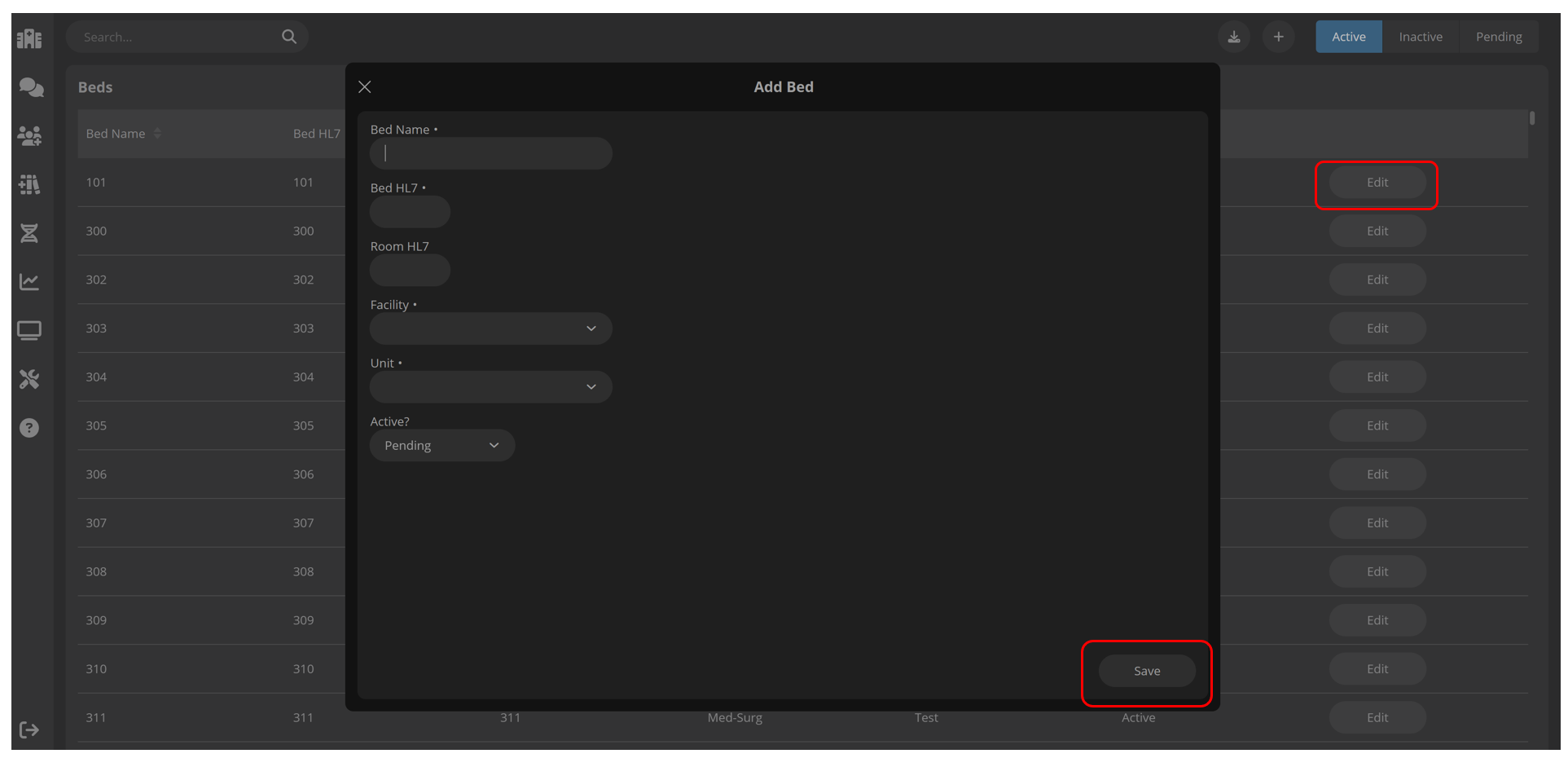
Task: Edit bed 306
Action: click(x=1377, y=474)
